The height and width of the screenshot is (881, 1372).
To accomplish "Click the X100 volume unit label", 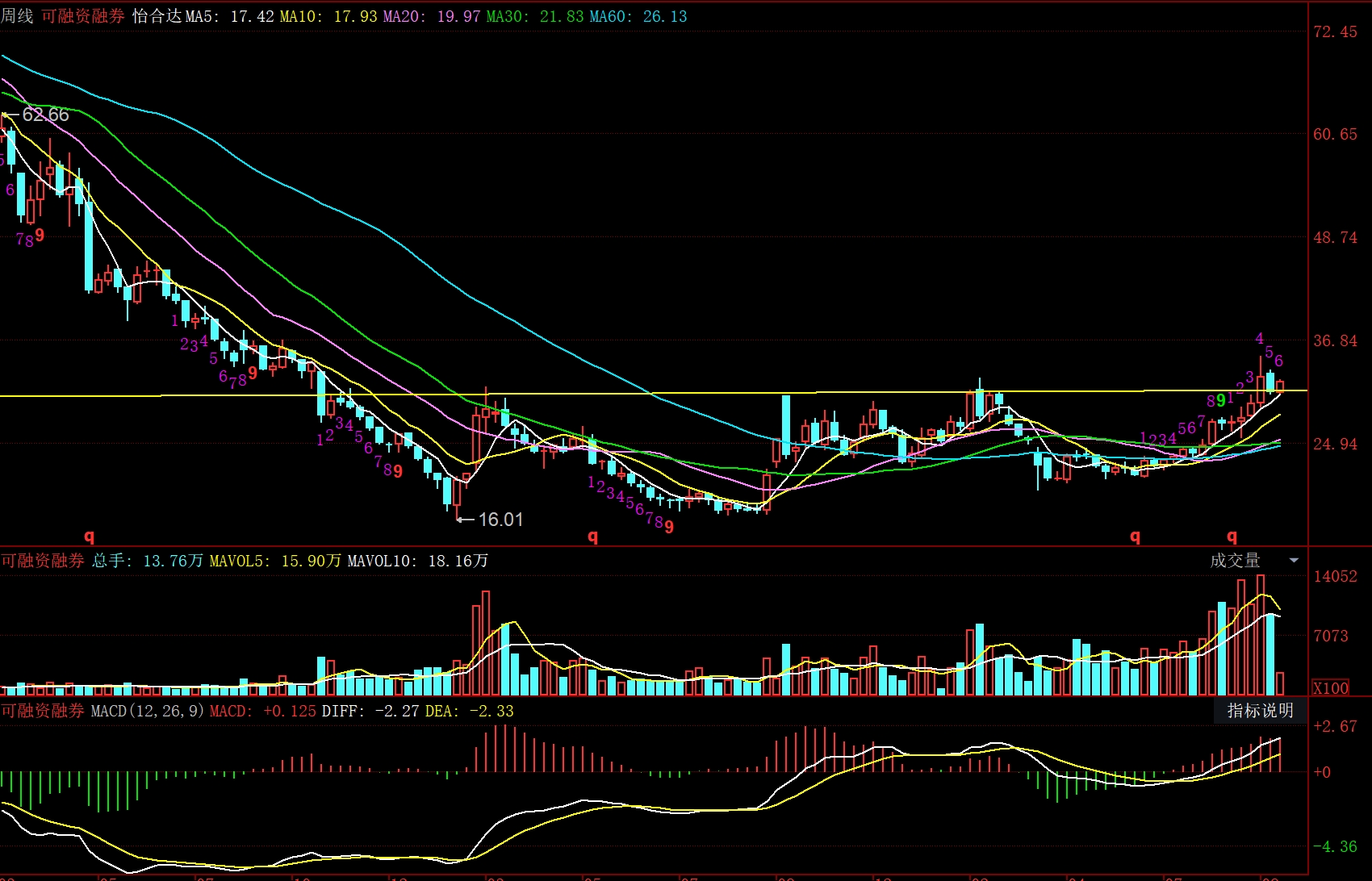I will pos(1331,688).
